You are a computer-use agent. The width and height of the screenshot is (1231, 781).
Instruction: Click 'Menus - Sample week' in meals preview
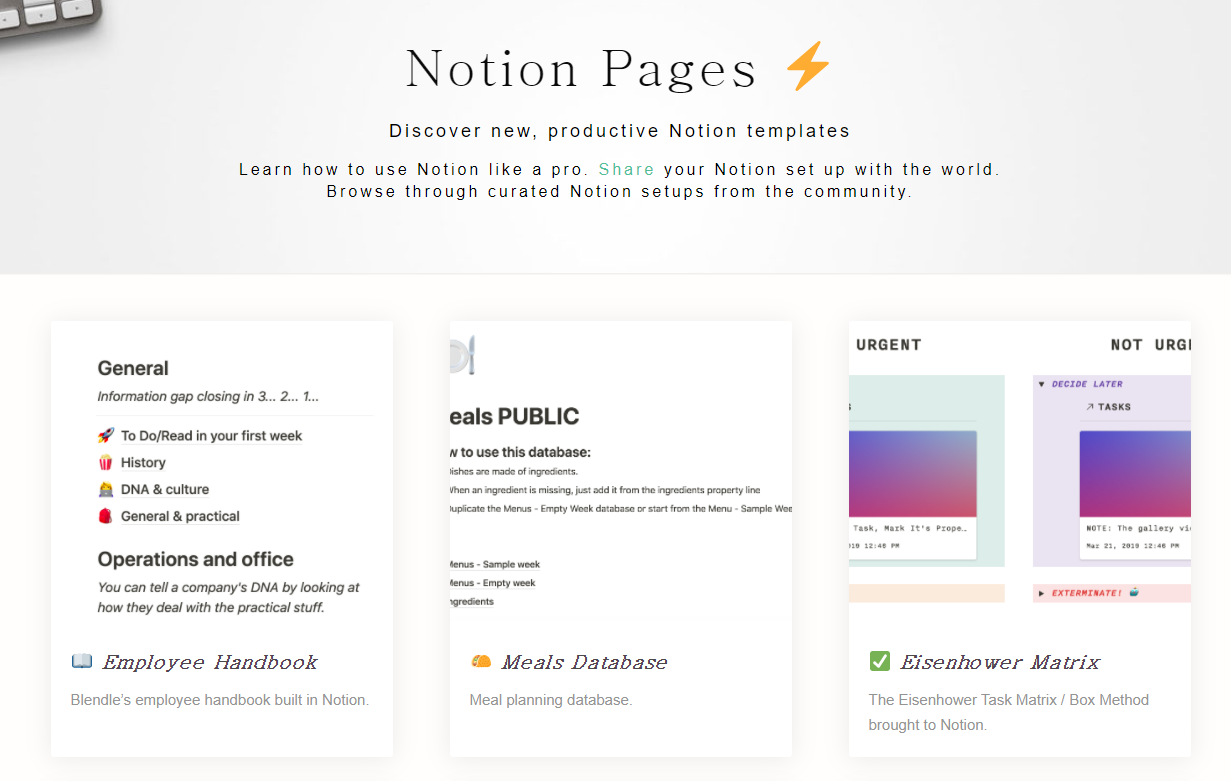pos(495,565)
